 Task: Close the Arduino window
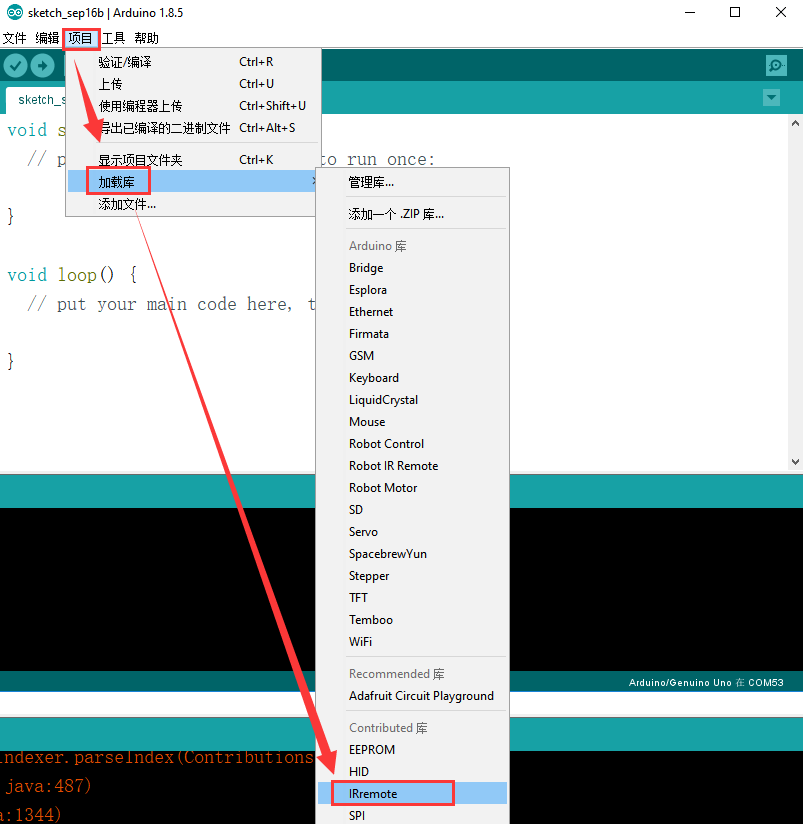point(781,13)
